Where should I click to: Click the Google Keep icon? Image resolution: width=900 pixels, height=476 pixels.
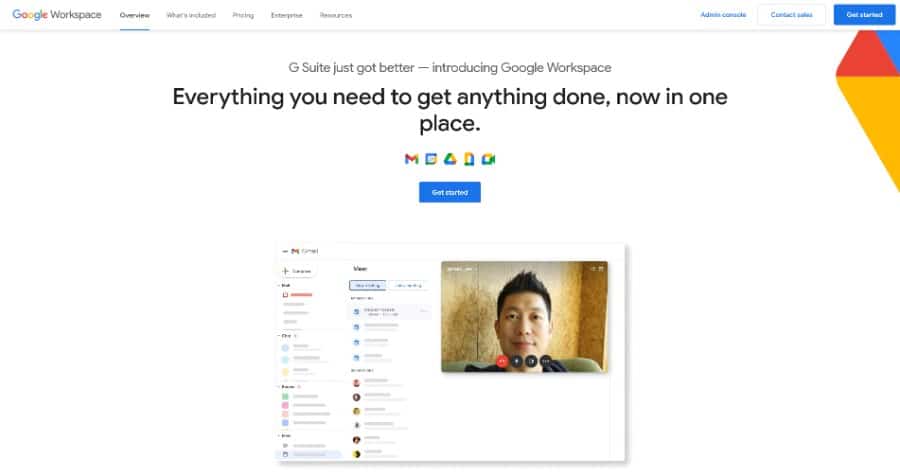tap(469, 159)
